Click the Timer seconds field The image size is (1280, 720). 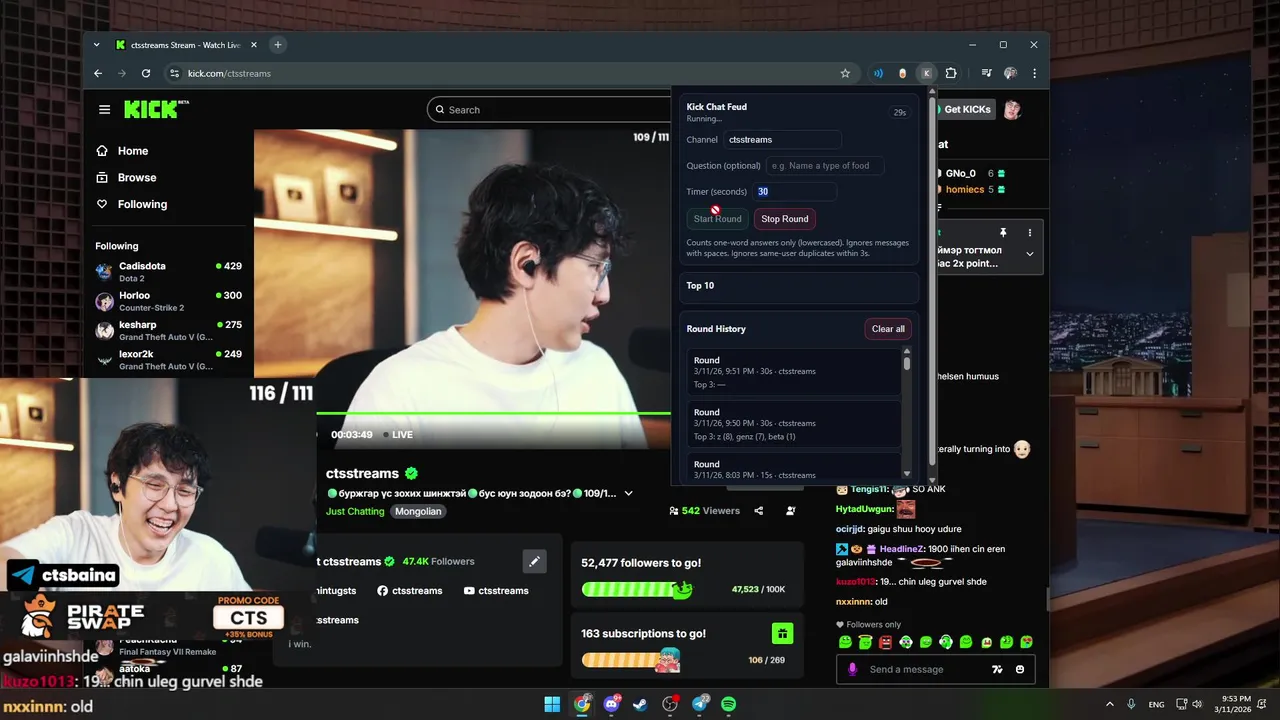[794, 192]
